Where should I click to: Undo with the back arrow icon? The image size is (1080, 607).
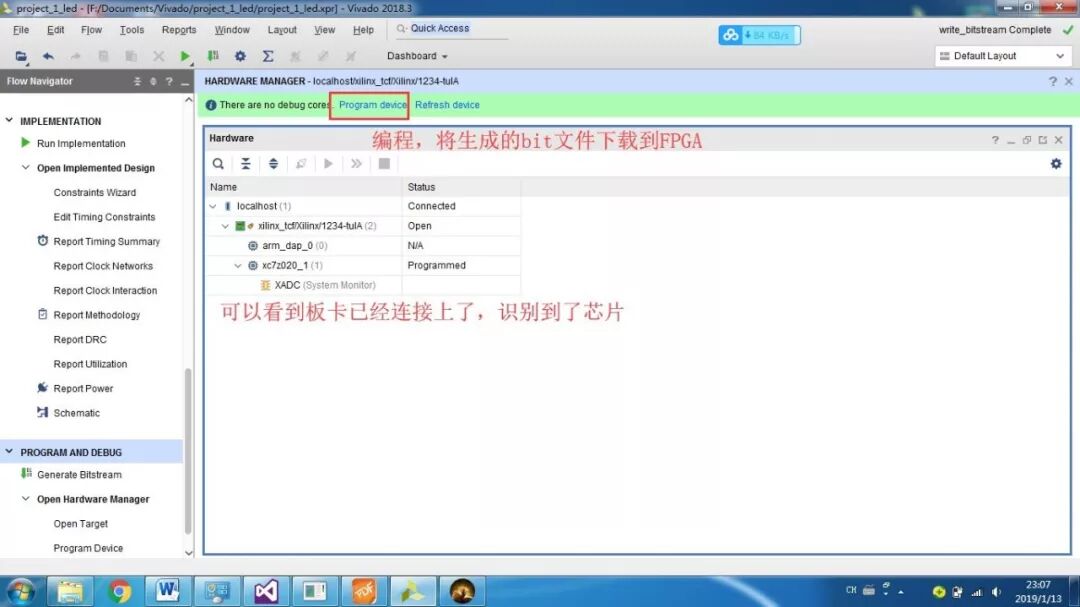[48, 56]
